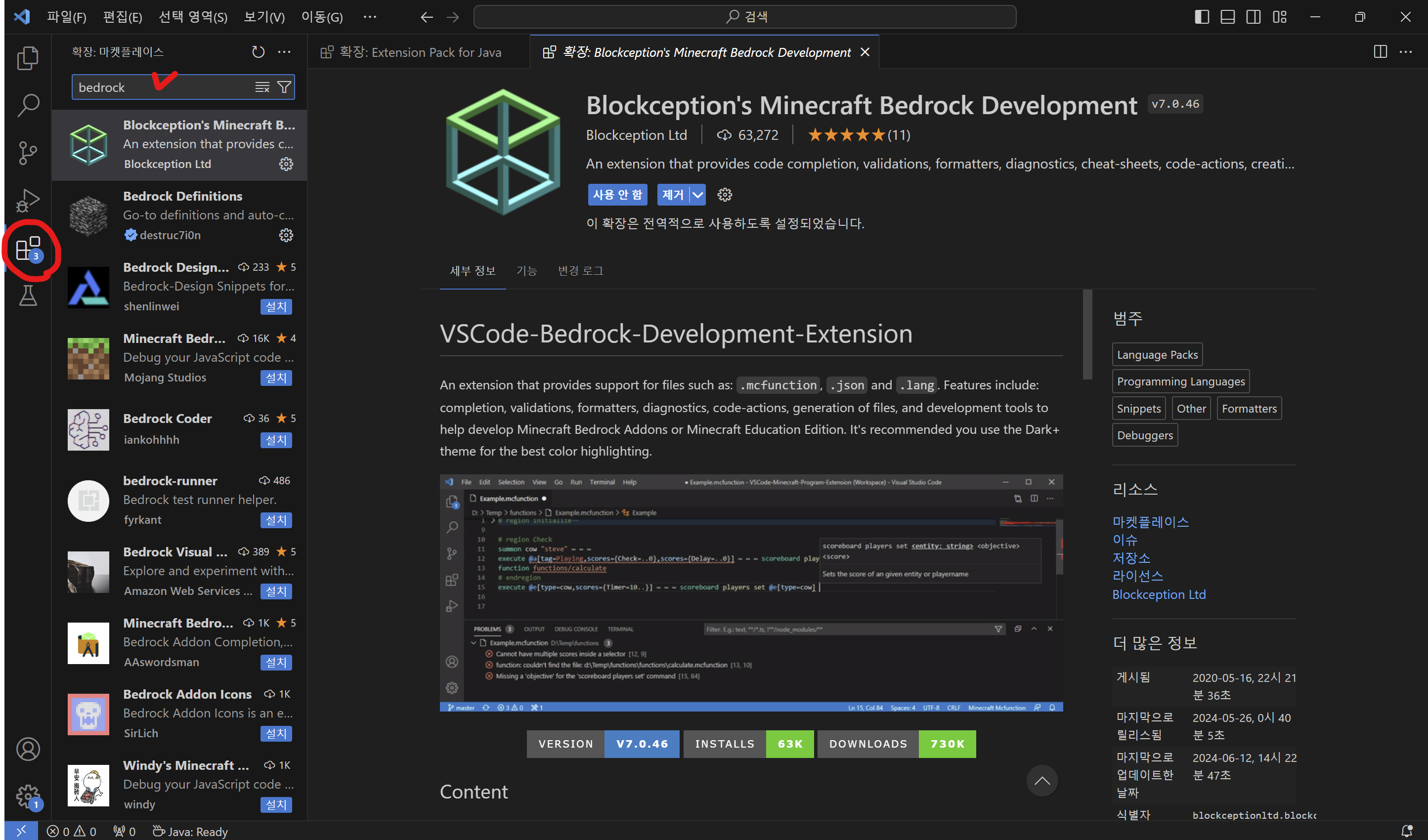Image resolution: width=1428 pixels, height=840 pixels.
Task: Install the Bedrock Addon Icons extension
Action: [x=276, y=733]
